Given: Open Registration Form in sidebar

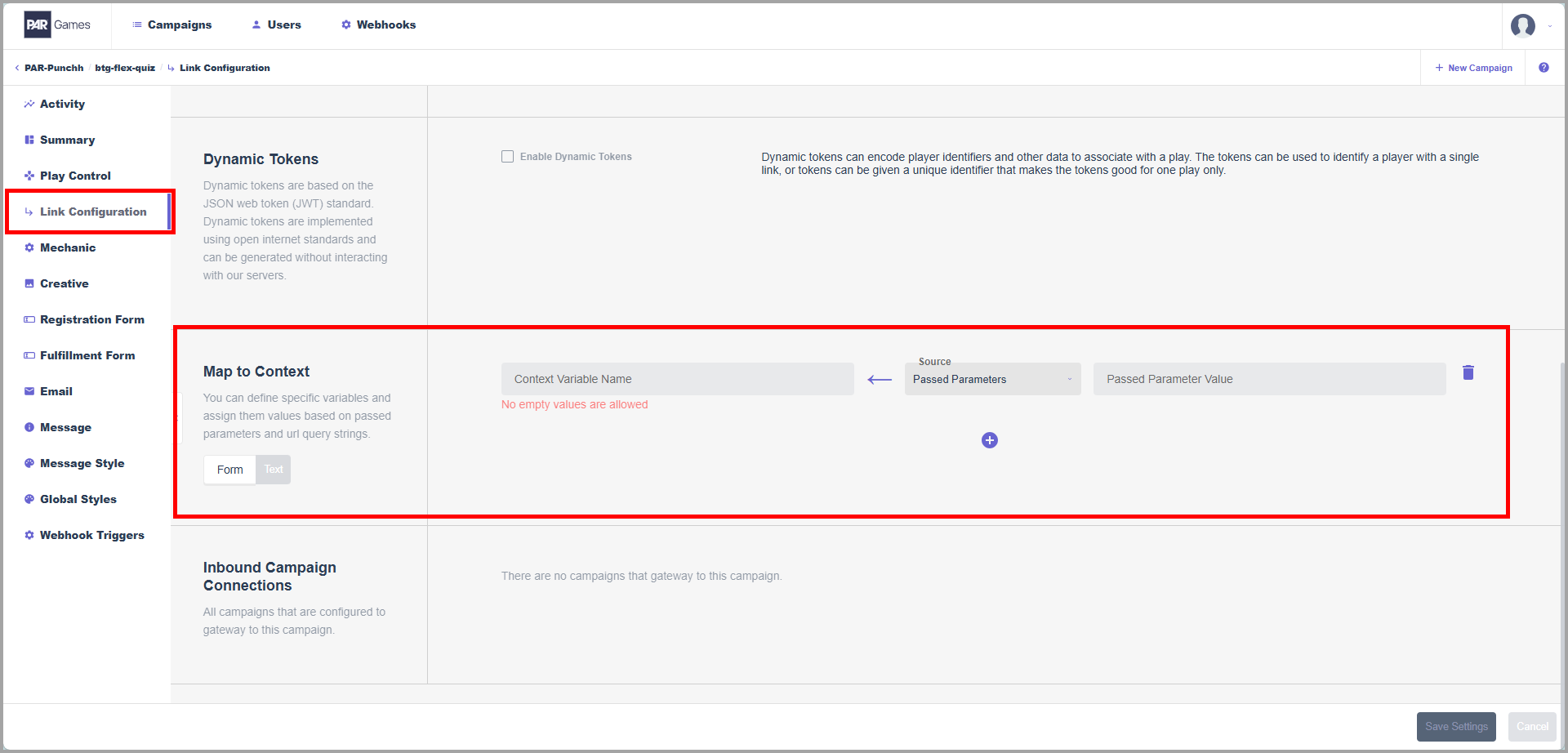Looking at the screenshot, I should [x=92, y=319].
